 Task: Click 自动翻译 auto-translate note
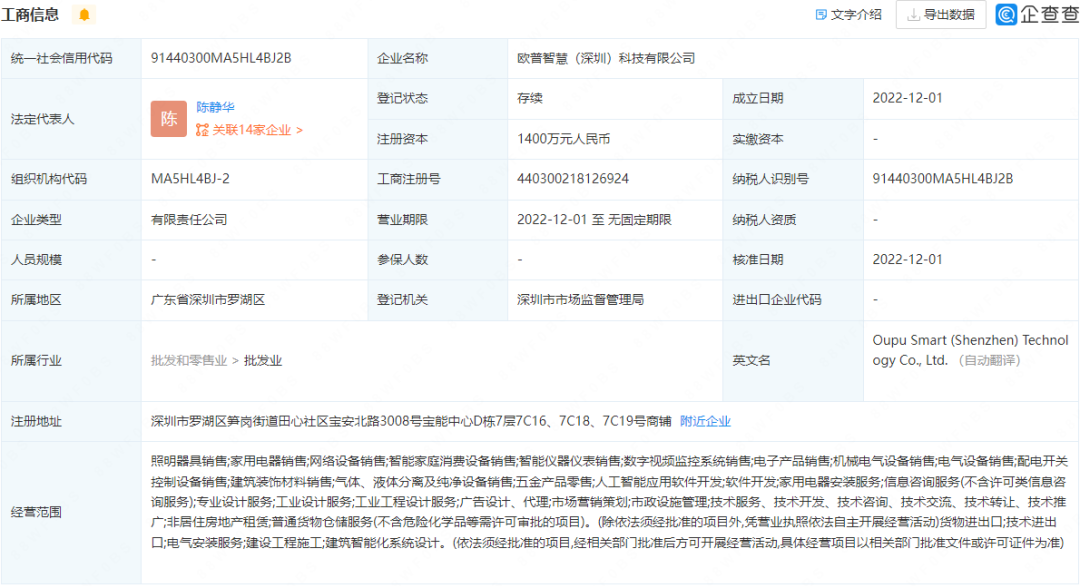point(990,360)
